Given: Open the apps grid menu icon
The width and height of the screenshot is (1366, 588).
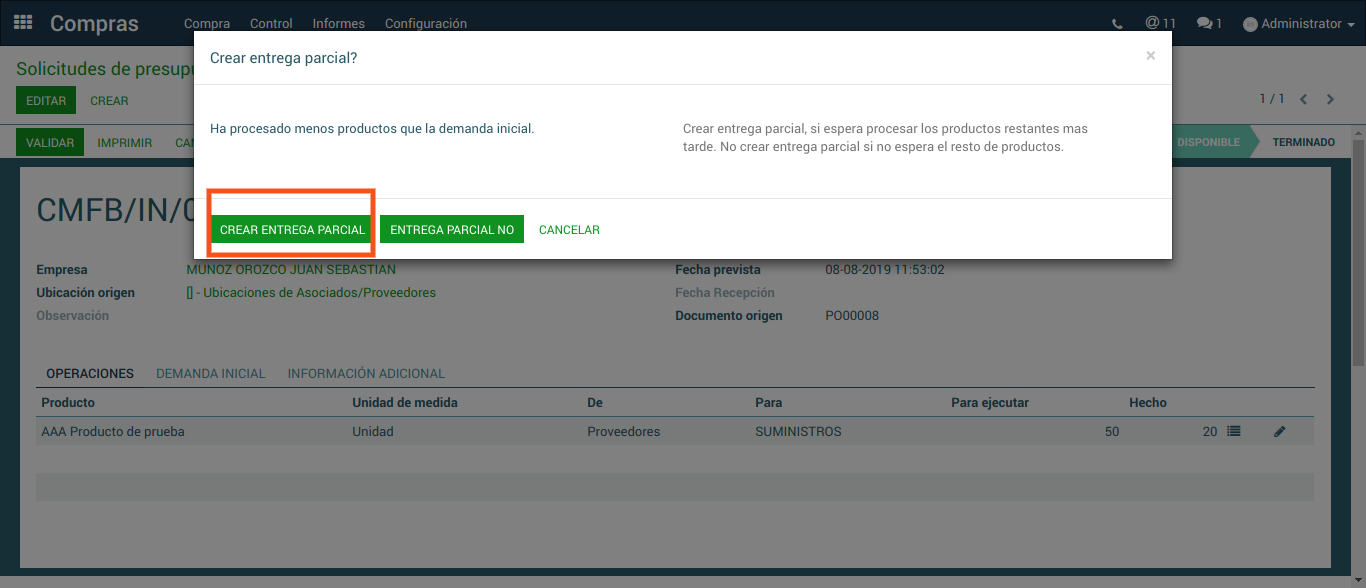Looking at the screenshot, I should [x=22, y=22].
